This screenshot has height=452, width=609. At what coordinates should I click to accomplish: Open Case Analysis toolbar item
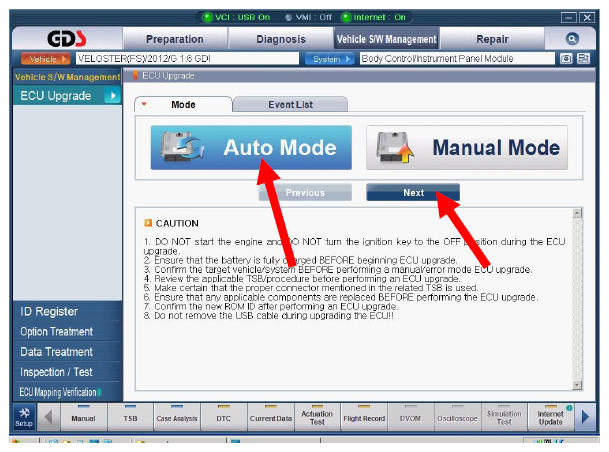177,417
